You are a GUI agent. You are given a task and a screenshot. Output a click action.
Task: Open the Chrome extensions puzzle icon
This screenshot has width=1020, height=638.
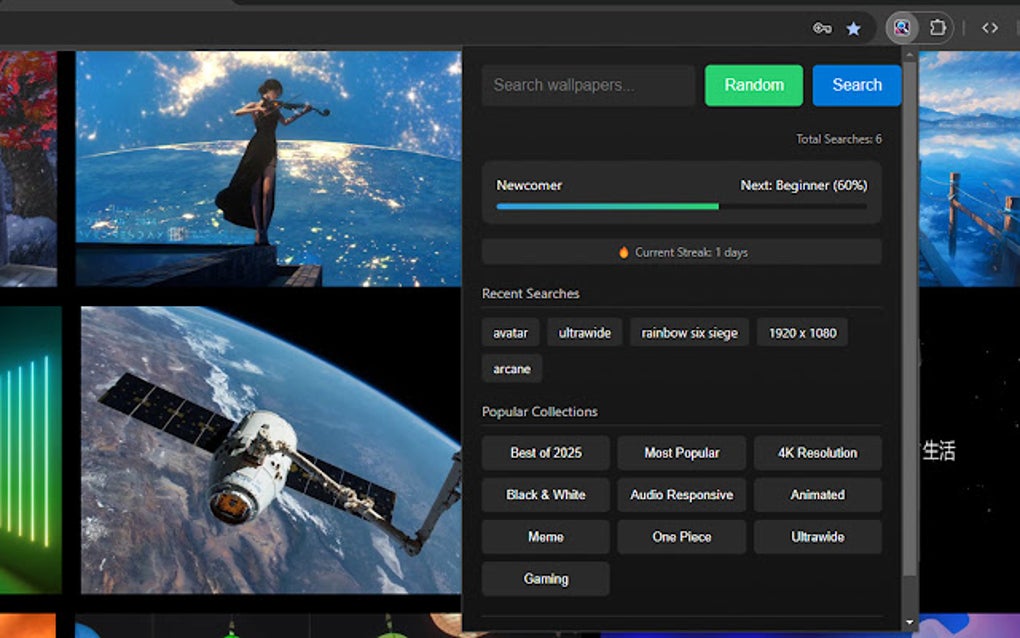[936, 27]
